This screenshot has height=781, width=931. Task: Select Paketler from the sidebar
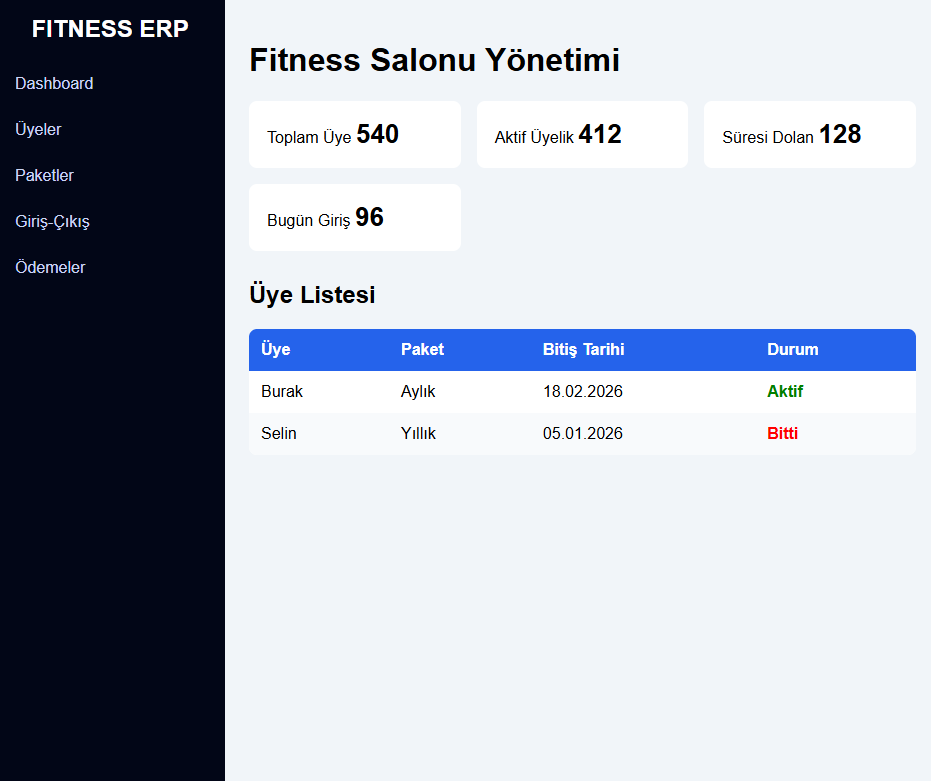[x=44, y=176]
